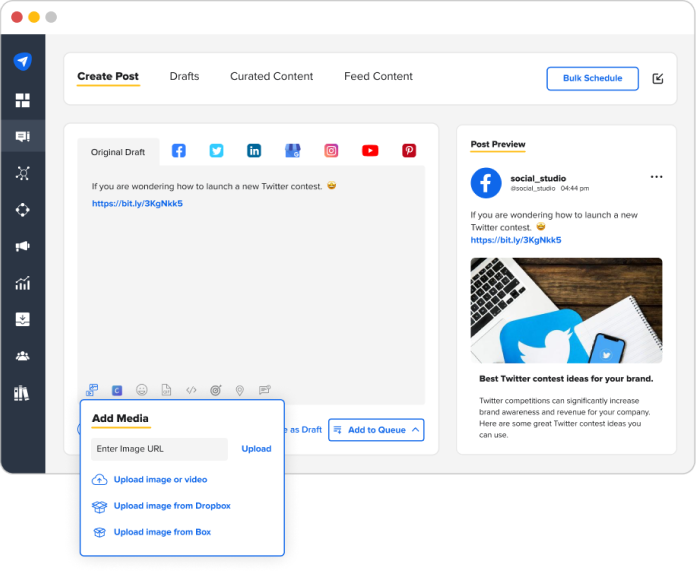Select the Instagram channel icon

tap(331, 150)
